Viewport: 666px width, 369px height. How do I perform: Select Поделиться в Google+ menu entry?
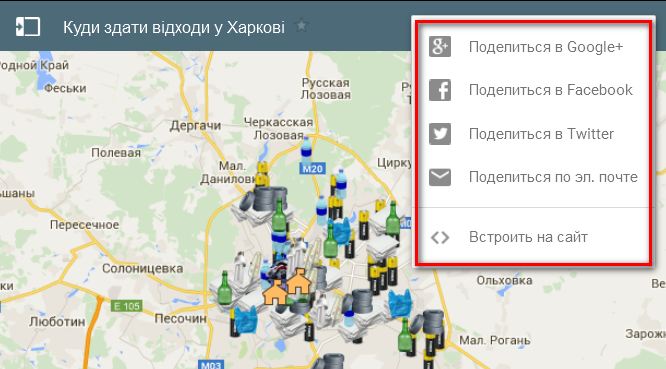point(533,47)
